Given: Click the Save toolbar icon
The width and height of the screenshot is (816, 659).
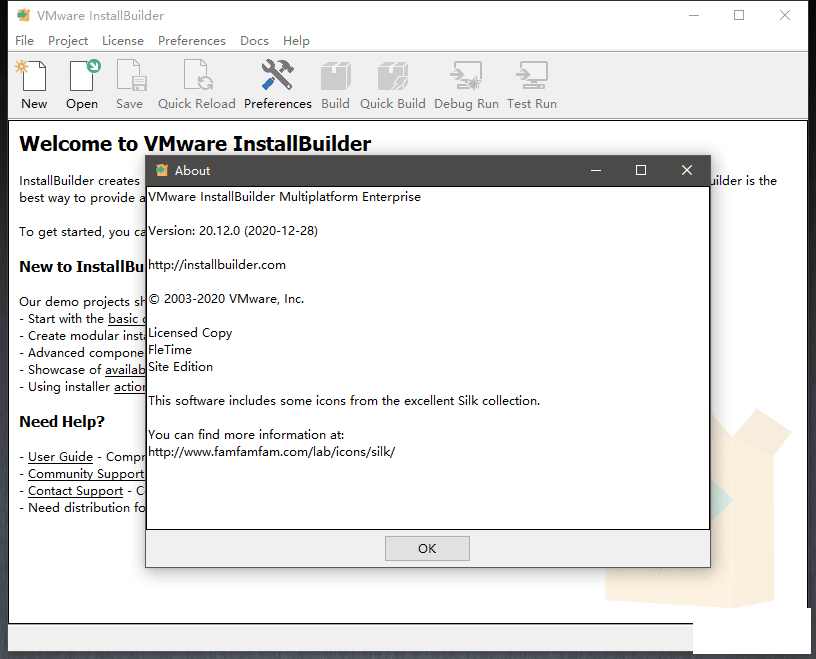Looking at the screenshot, I should point(131,76).
